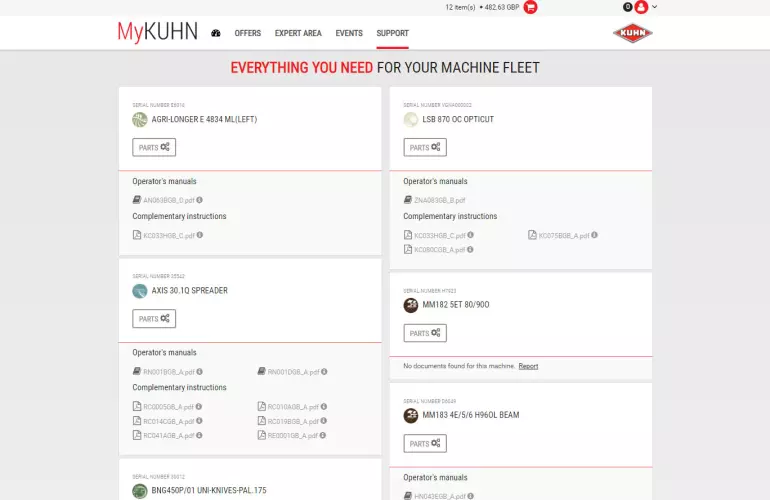Image resolution: width=770 pixels, height=500 pixels.
Task: Open PARTS for MM183 4E/5/6 H960L BEAM
Action: [425, 444]
